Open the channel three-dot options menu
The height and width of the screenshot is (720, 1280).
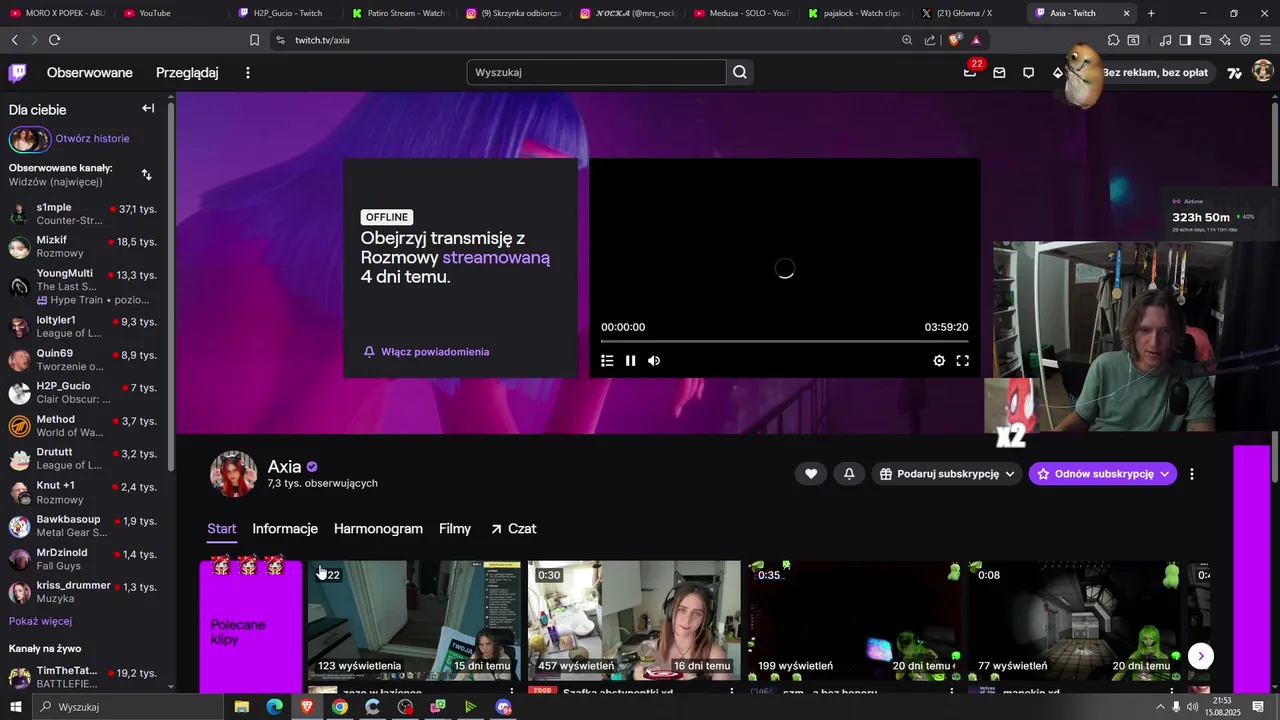(1191, 474)
